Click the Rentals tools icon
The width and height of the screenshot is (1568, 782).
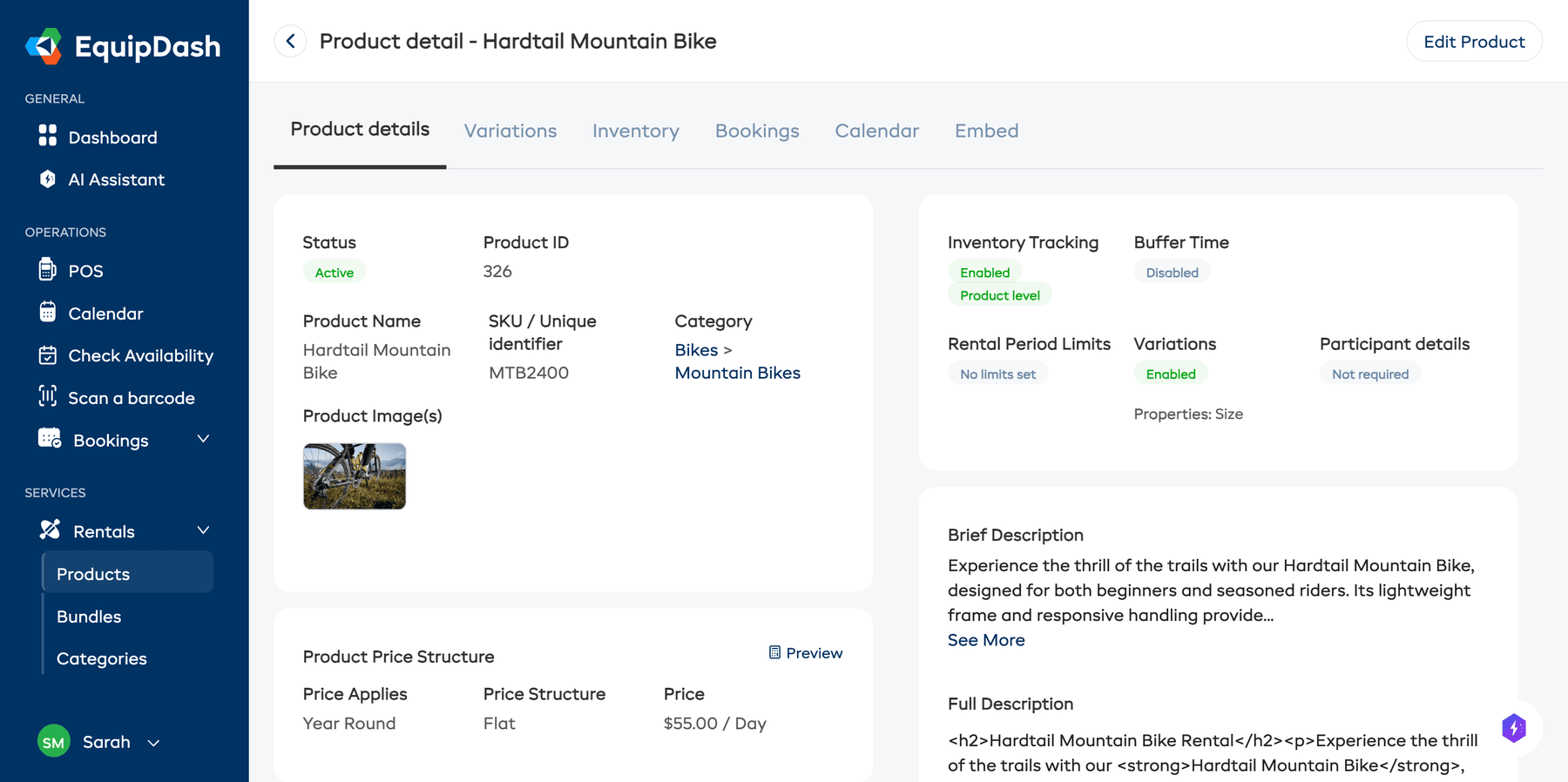coord(50,529)
